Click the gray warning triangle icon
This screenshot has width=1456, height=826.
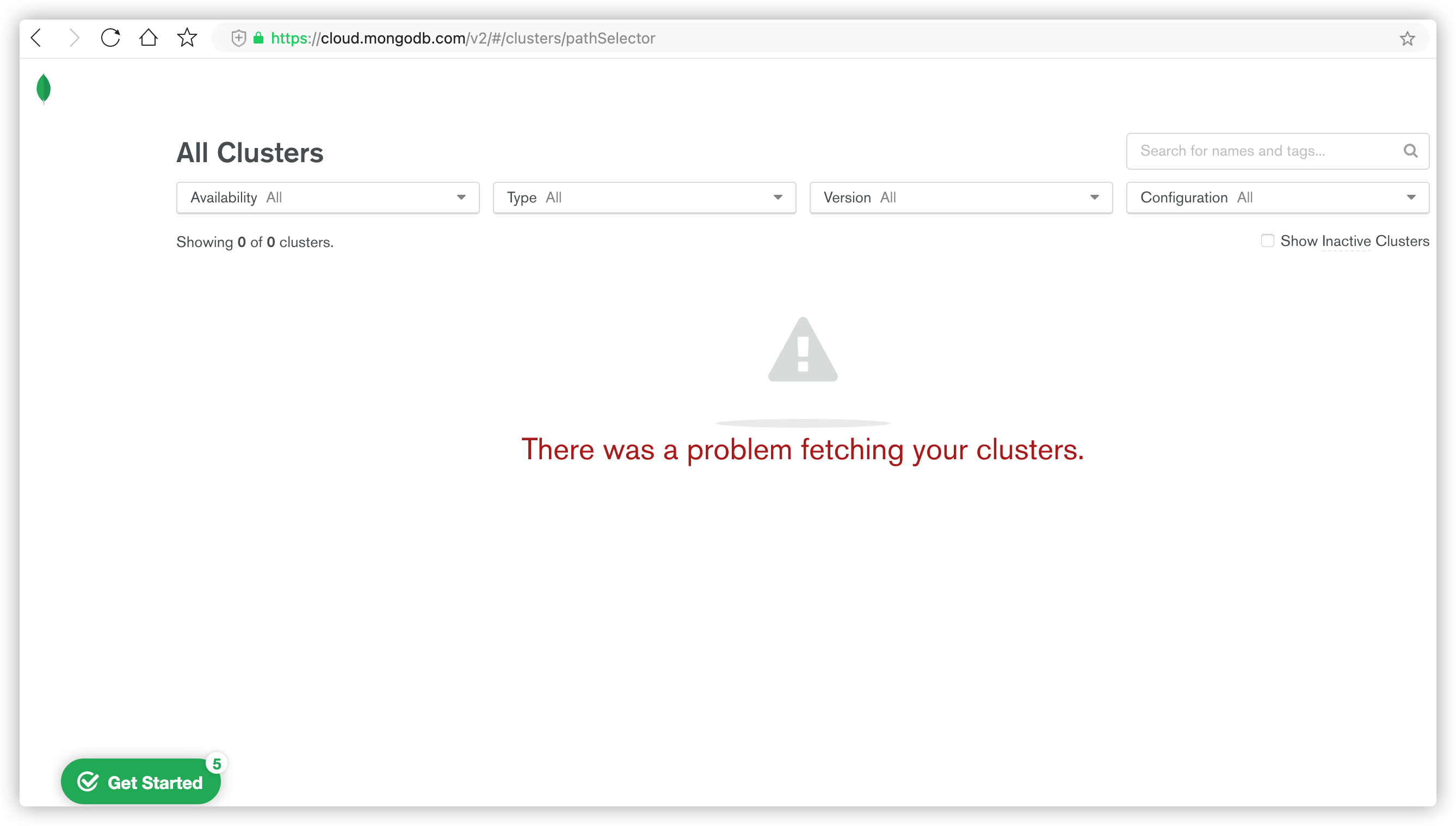tap(803, 350)
